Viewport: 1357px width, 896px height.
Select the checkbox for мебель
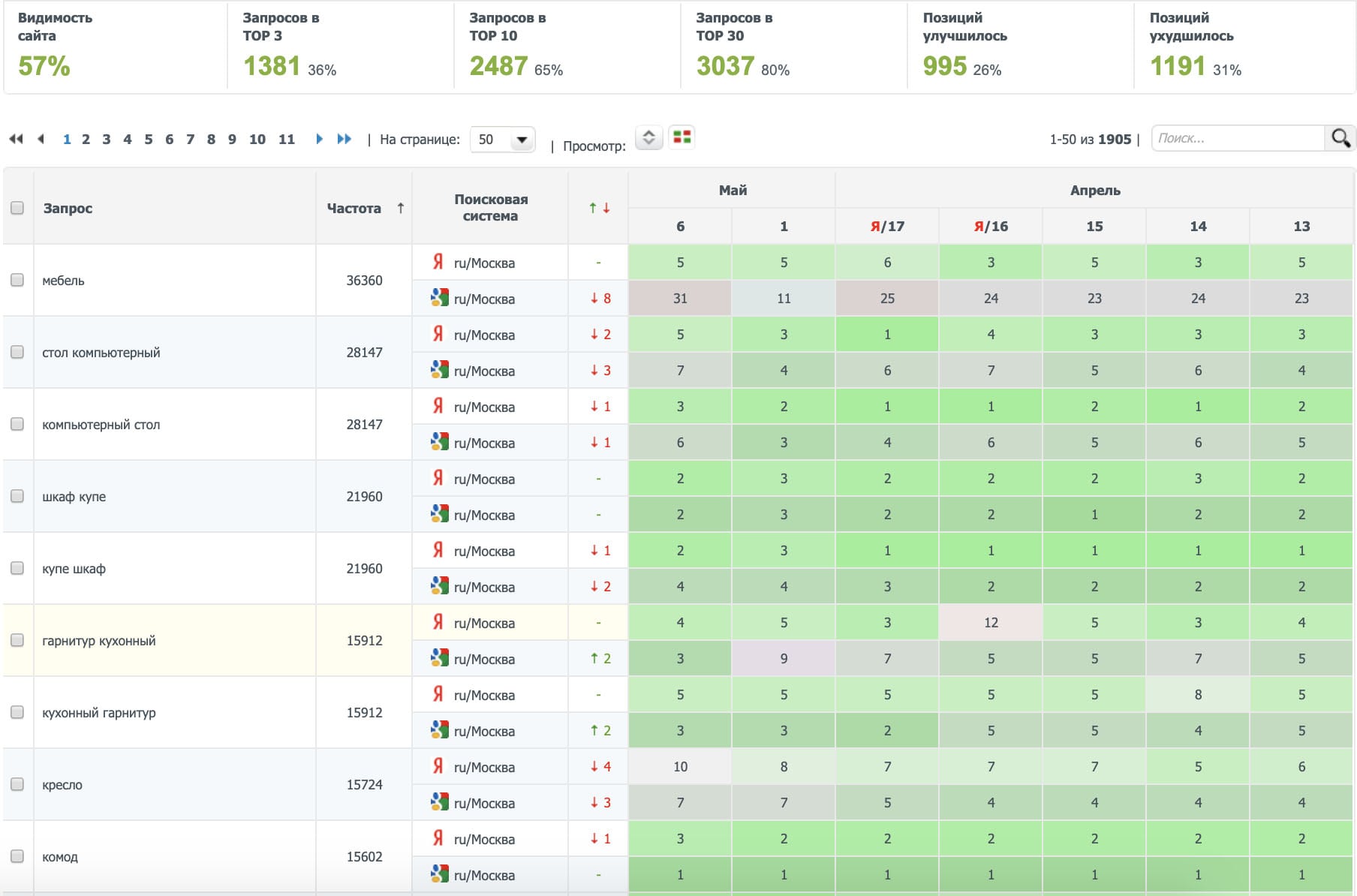pyautogui.click(x=17, y=280)
